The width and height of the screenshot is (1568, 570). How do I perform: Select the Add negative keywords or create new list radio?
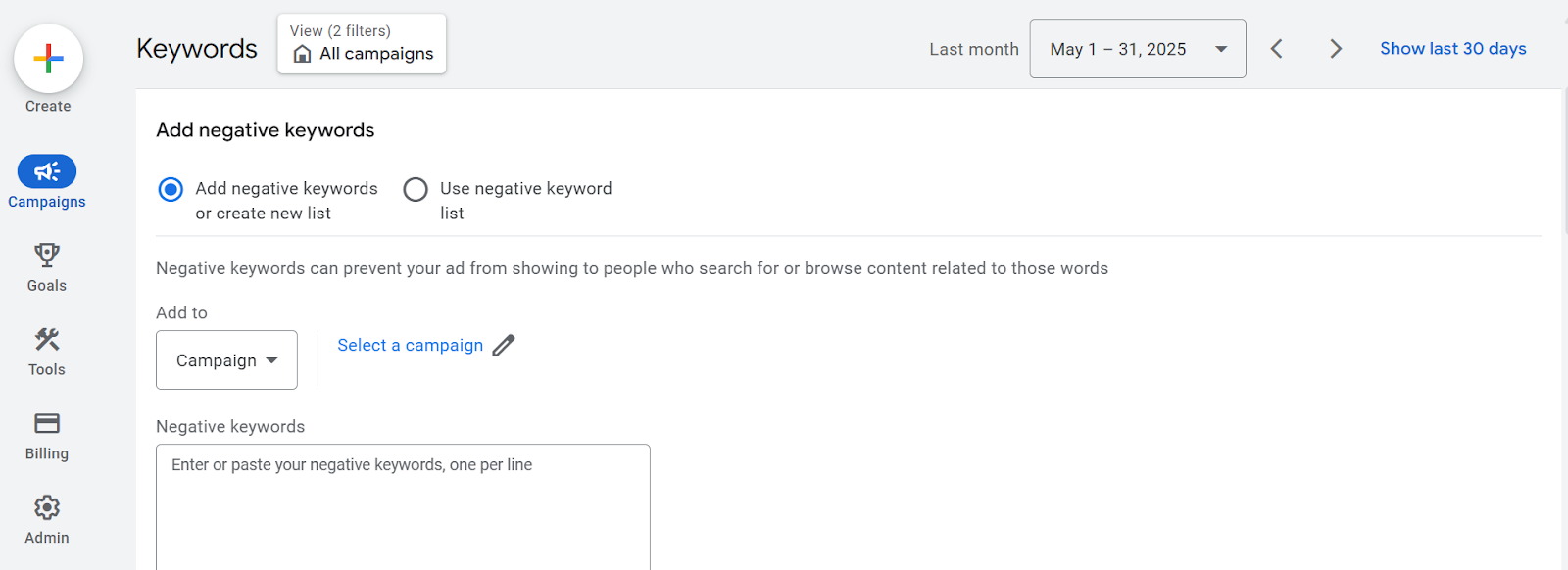click(171, 189)
